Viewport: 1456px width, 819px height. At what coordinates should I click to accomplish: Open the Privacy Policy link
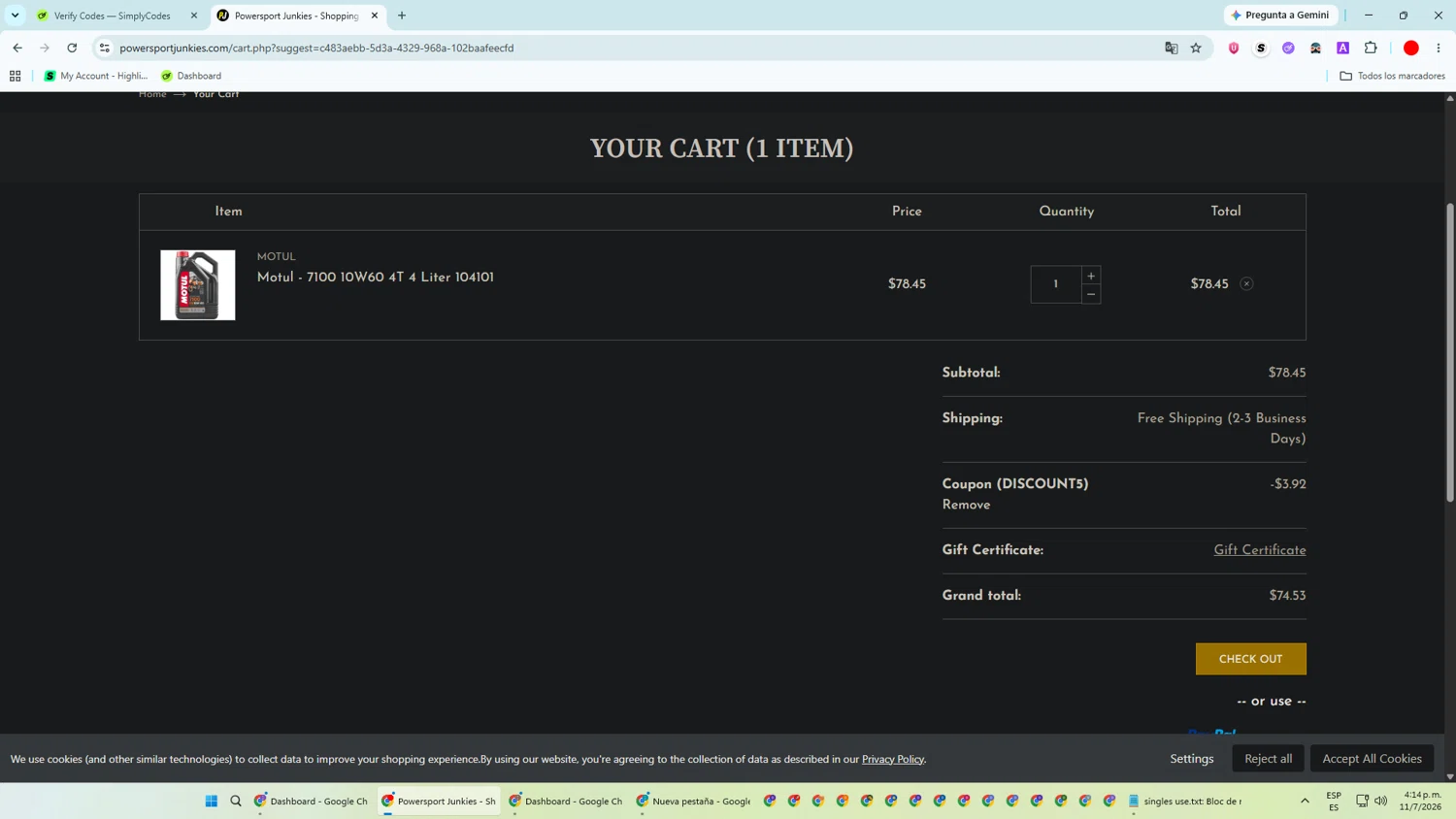click(892, 759)
